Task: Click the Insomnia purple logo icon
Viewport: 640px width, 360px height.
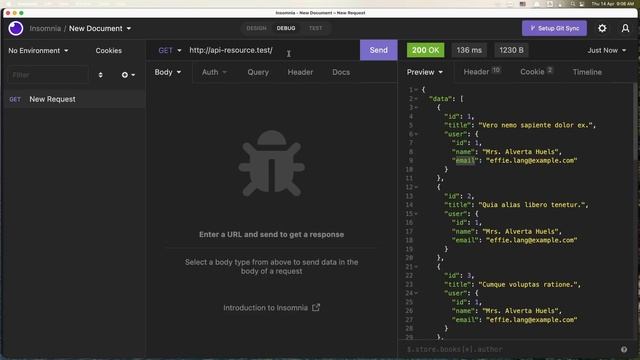Action: point(16,29)
